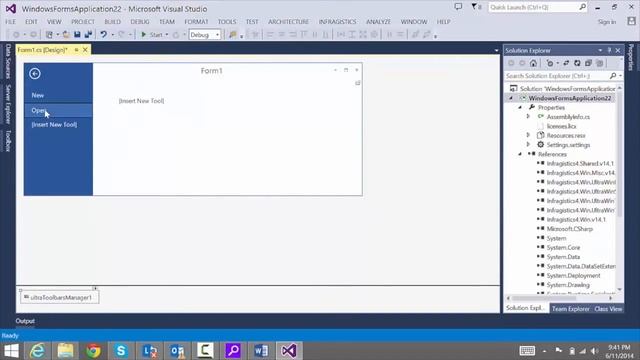Click Open in the Form1 backstage sidebar
Screen dimensions: 640x360
[58, 110]
